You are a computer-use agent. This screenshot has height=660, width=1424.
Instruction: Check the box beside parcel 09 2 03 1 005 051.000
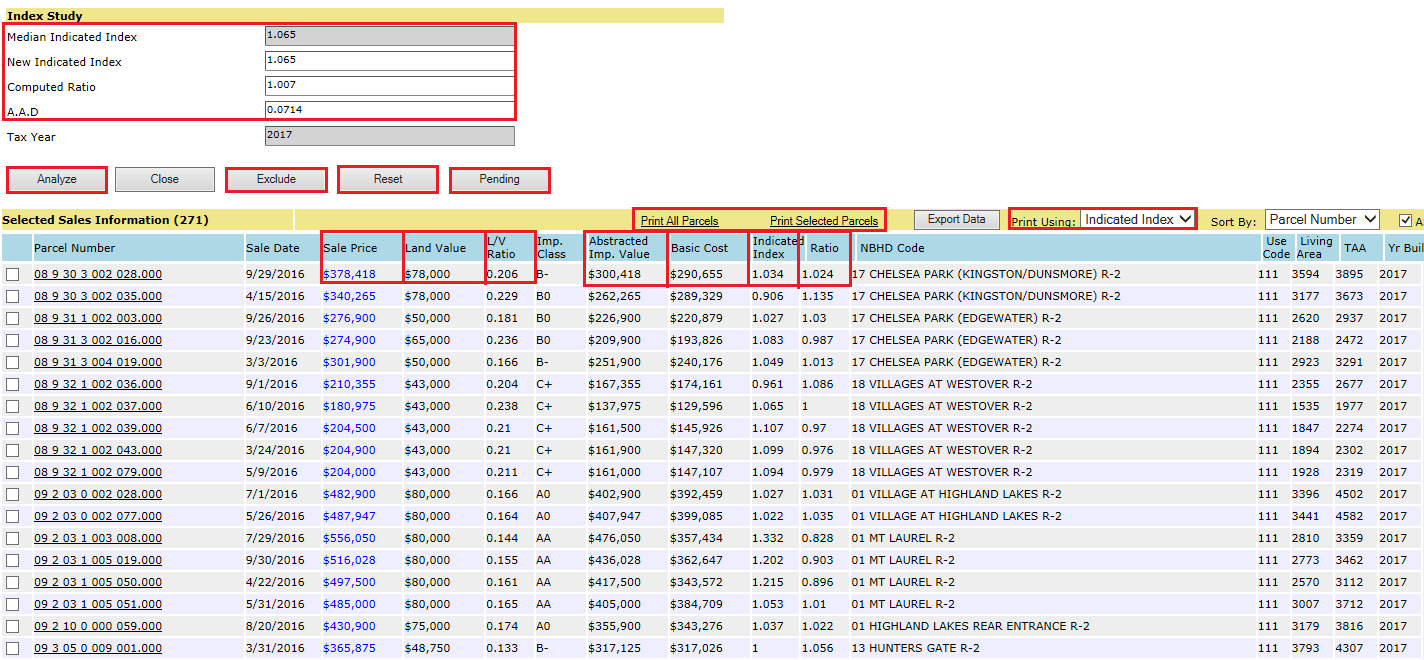tap(13, 604)
